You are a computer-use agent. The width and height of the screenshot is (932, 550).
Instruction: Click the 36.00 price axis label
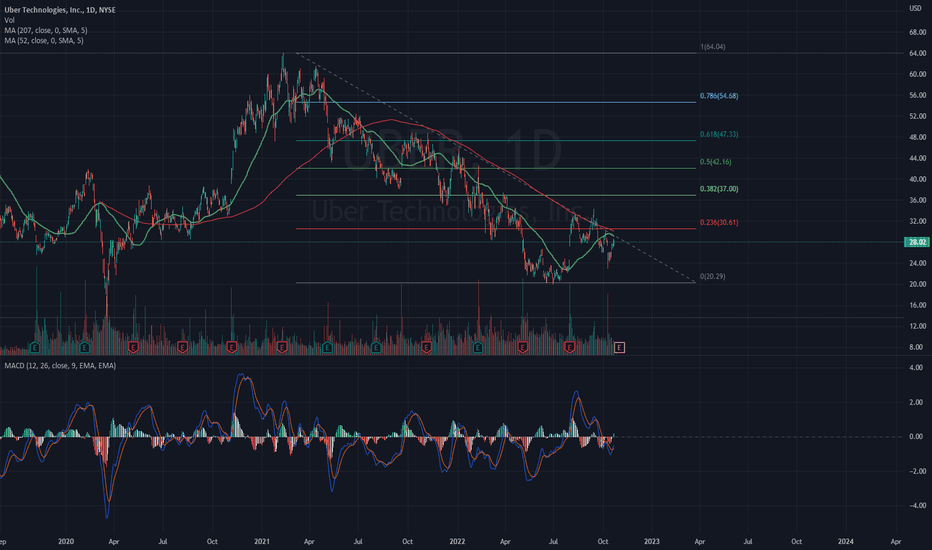(917, 200)
